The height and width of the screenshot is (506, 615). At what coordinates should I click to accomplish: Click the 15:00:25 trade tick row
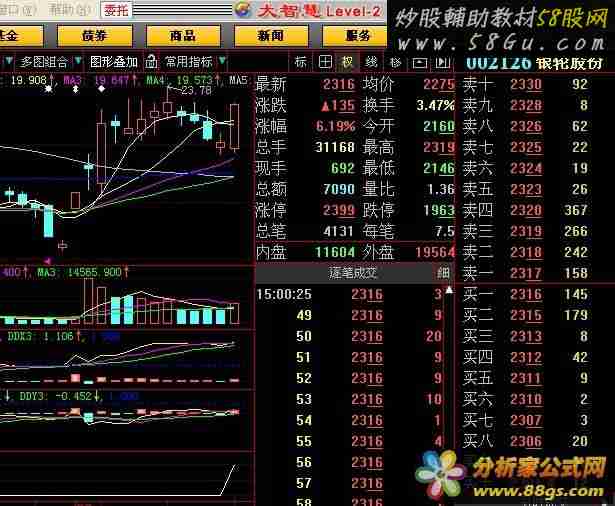350,294
